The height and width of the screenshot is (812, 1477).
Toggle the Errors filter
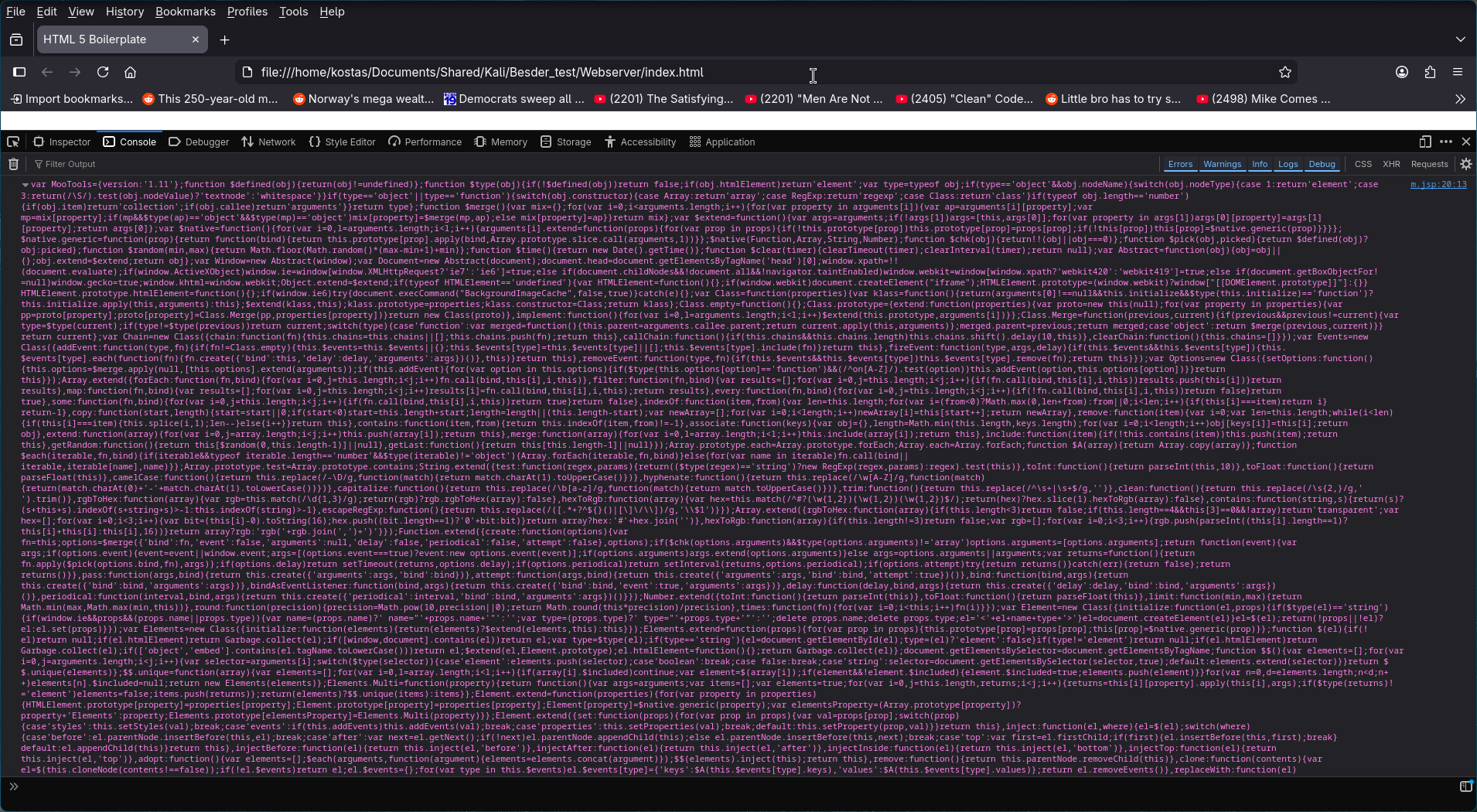tap(1180, 164)
